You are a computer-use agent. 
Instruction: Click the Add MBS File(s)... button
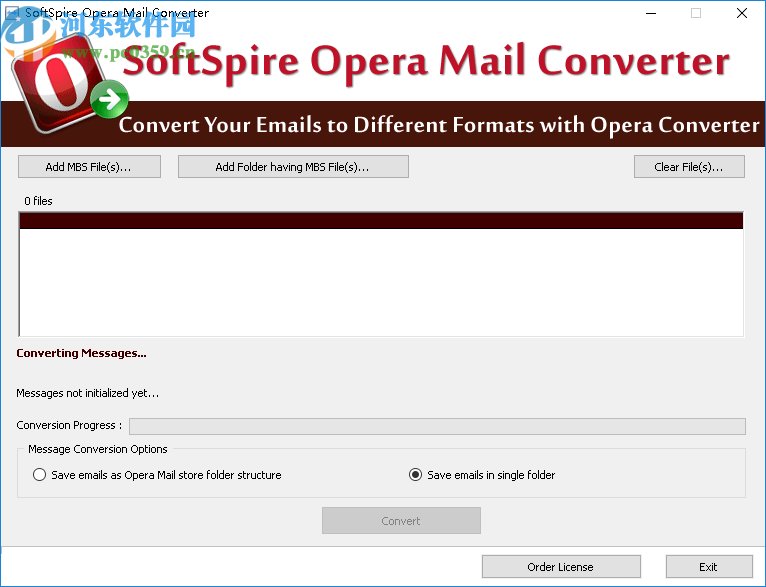click(x=89, y=167)
